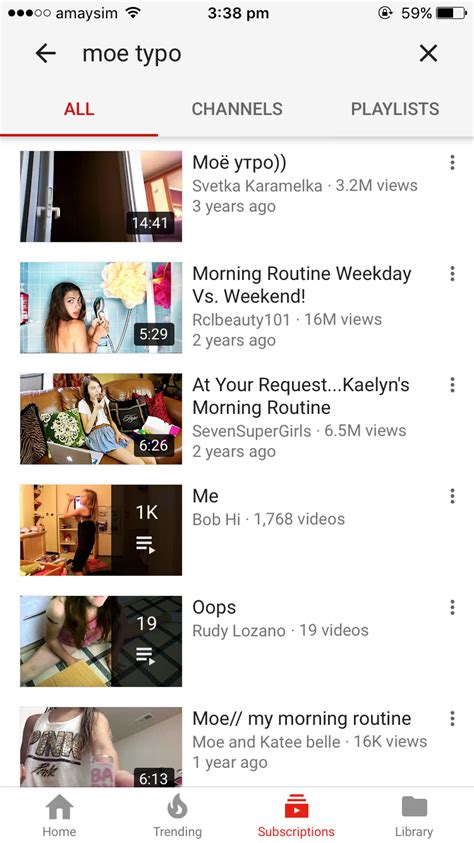Open the 1K playlist icon on Me
This screenshot has width=474, height=843.
(146, 545)
